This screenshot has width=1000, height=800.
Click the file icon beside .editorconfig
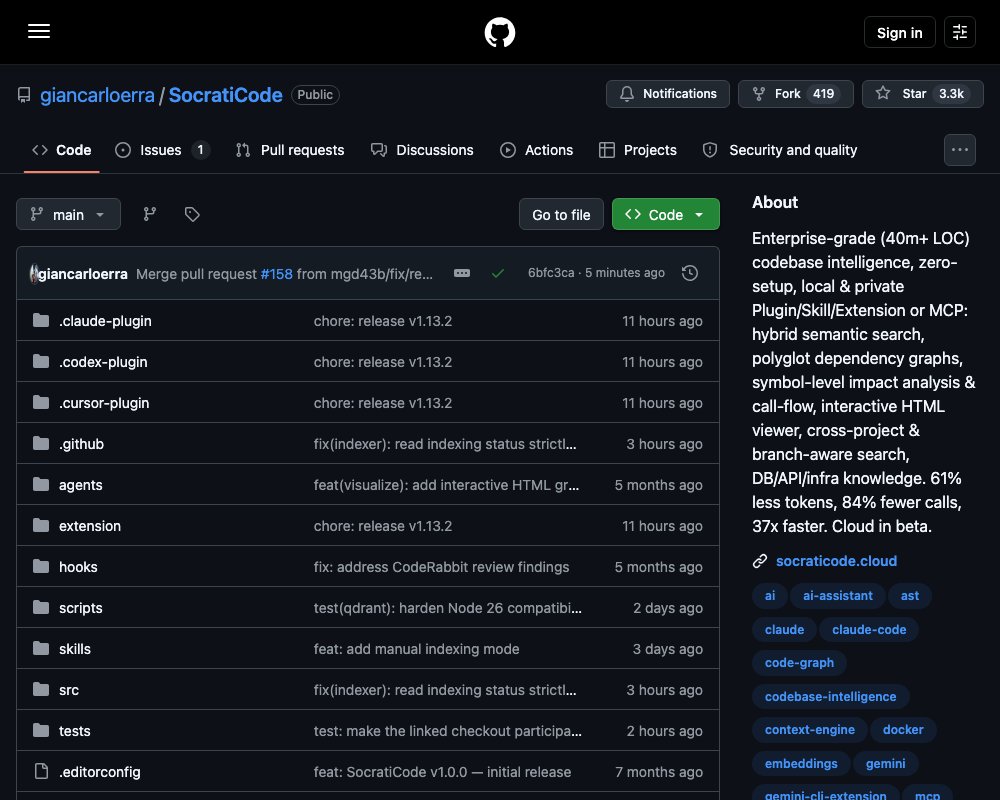(41, 771)
